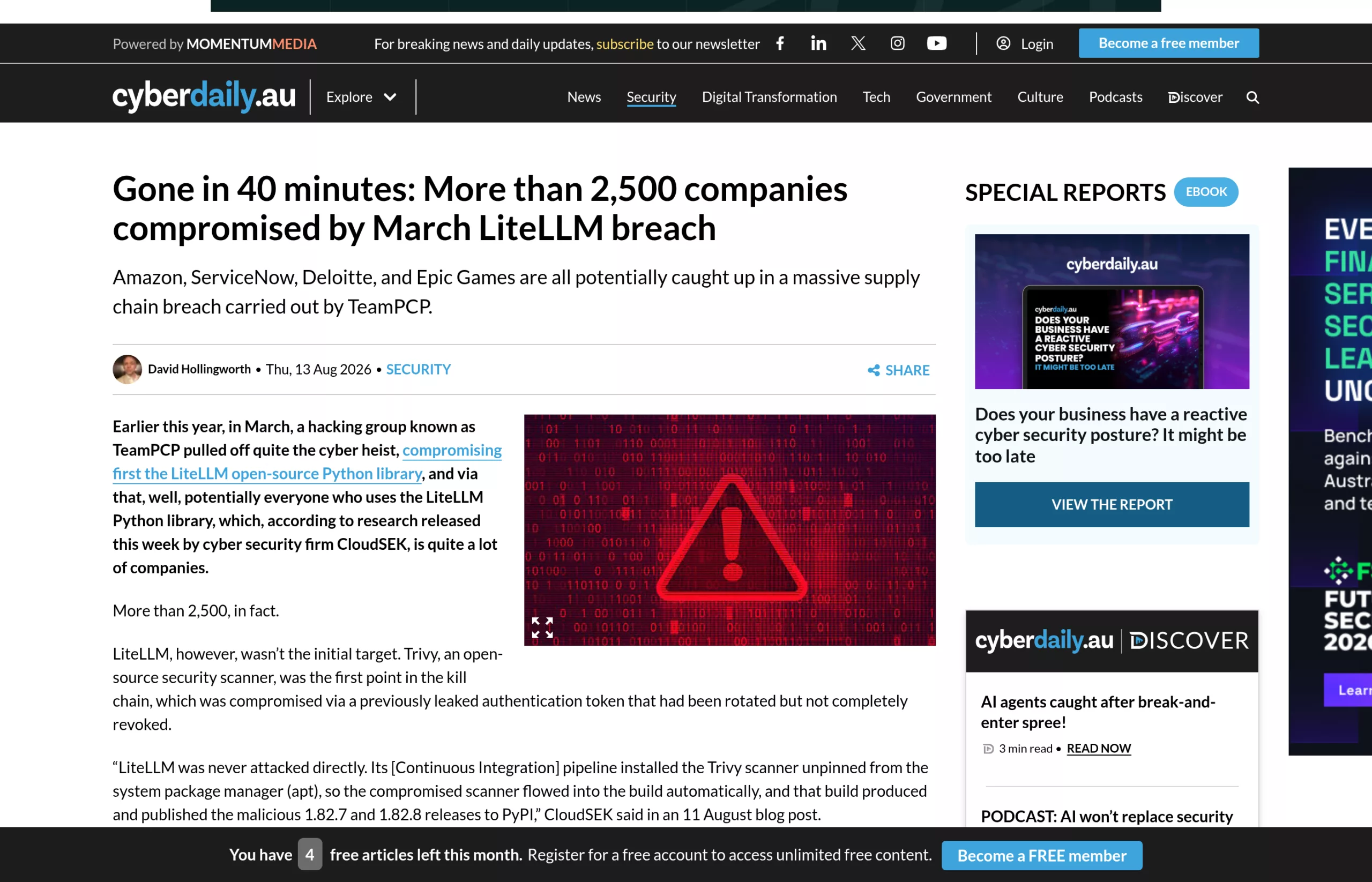Click the Login user icon link
The height and width of the screenshot is (882, 1372).
[x=1024, y=43]
